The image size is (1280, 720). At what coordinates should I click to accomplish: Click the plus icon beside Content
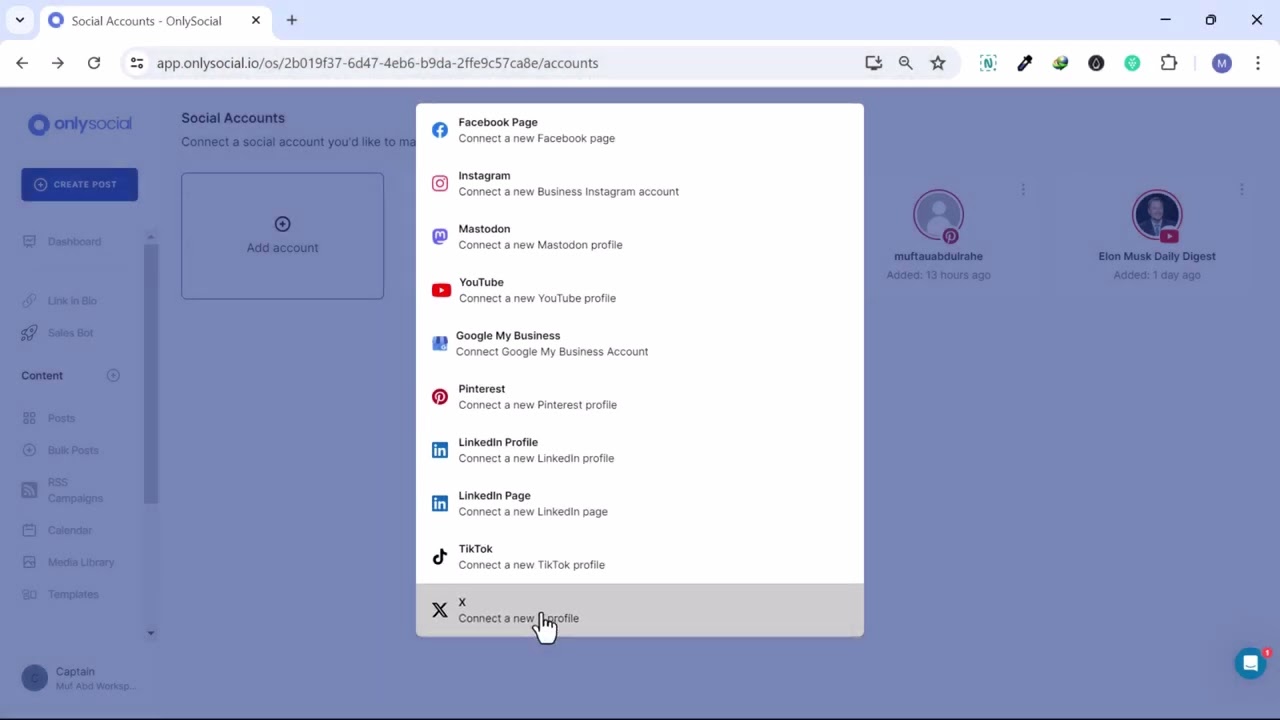pos(113,376)
